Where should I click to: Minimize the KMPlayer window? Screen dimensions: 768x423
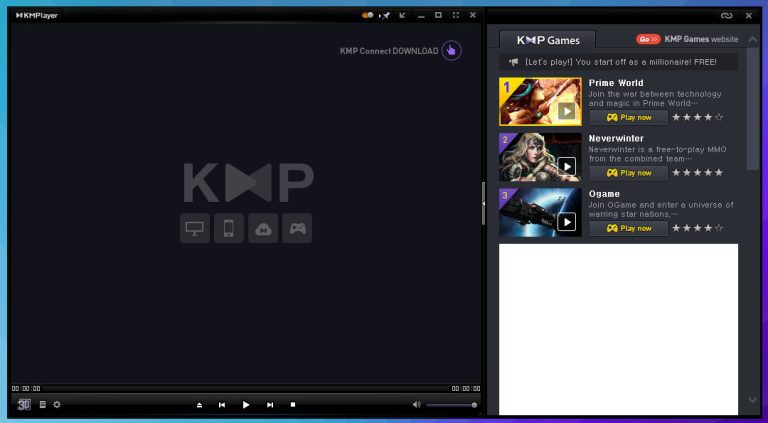tap(421, 16)
